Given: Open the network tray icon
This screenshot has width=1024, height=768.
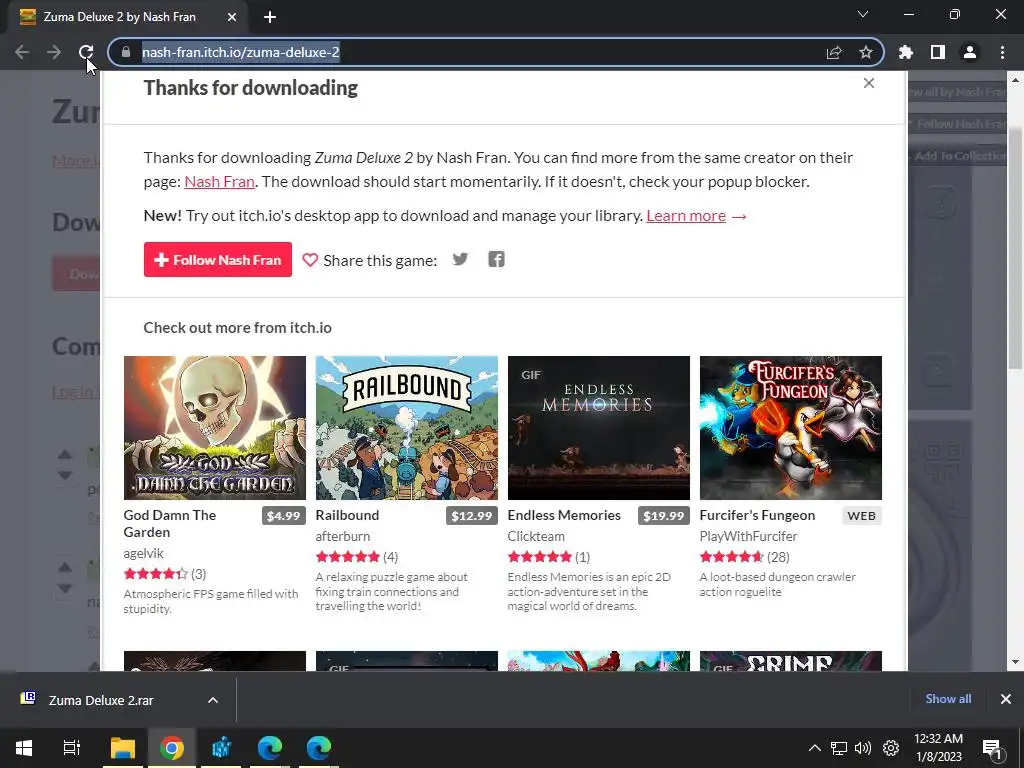Looking at the screenshot, I should click(x=839, y=748).
